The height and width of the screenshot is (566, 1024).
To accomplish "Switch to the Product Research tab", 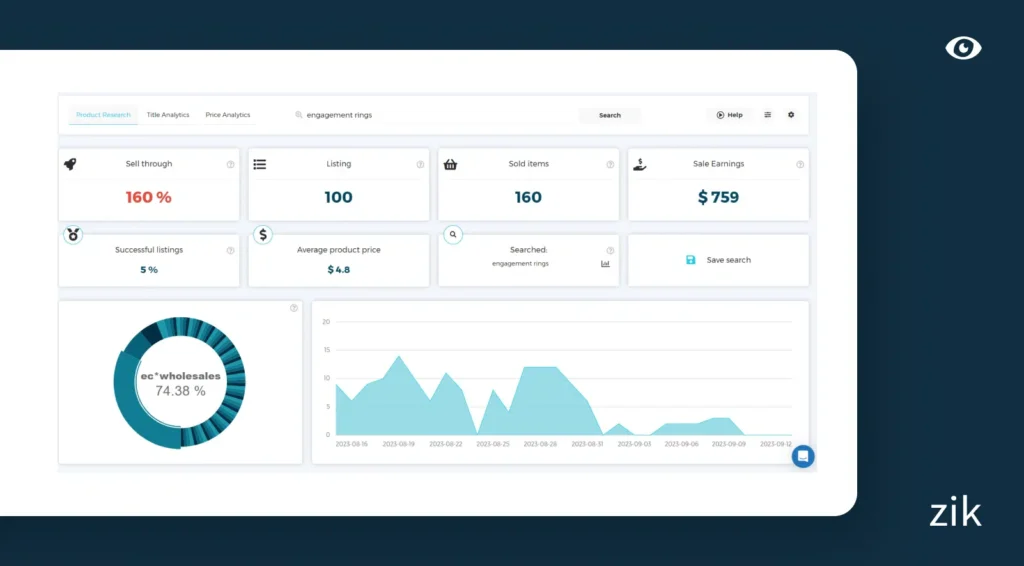I will click(103, 115).
